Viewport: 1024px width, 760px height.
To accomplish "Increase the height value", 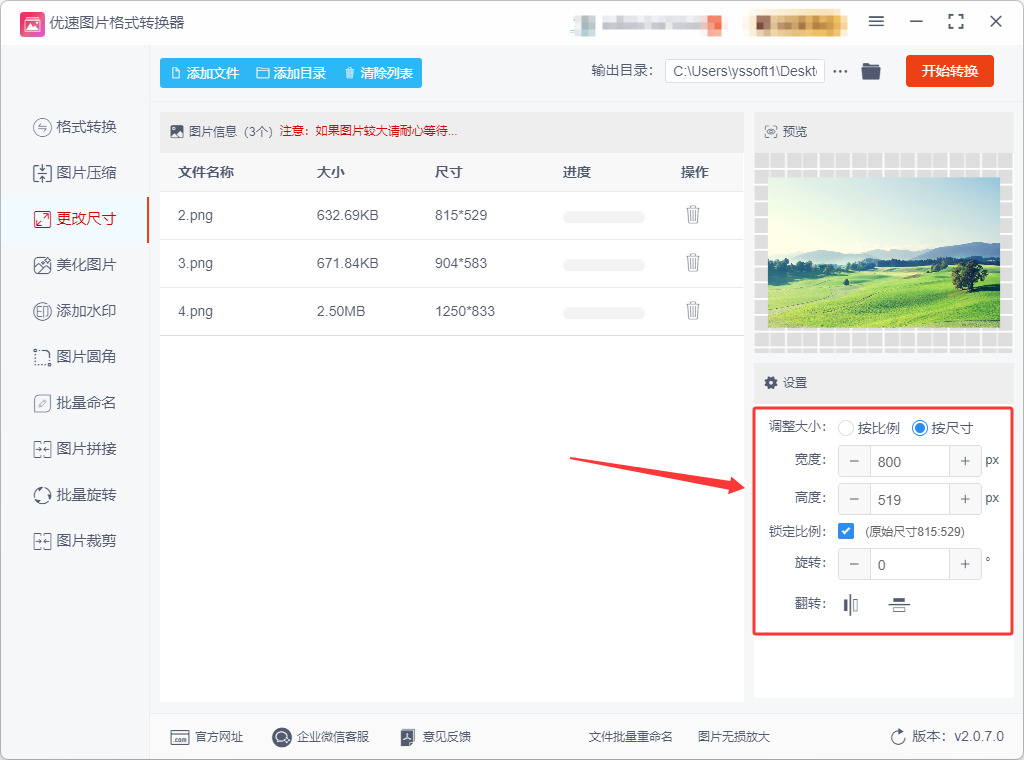I will point(965,499).
